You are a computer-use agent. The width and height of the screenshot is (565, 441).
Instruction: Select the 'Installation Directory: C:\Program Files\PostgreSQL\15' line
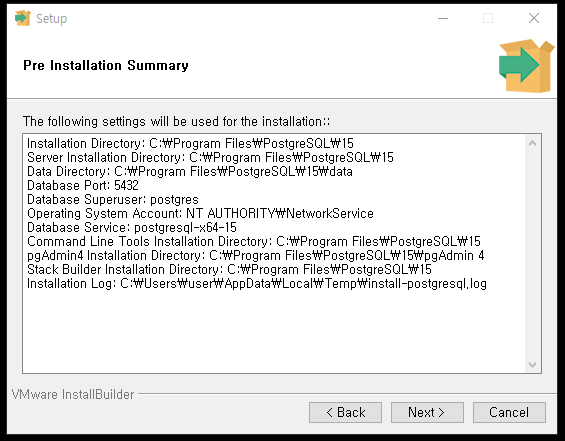click(190, 143)
